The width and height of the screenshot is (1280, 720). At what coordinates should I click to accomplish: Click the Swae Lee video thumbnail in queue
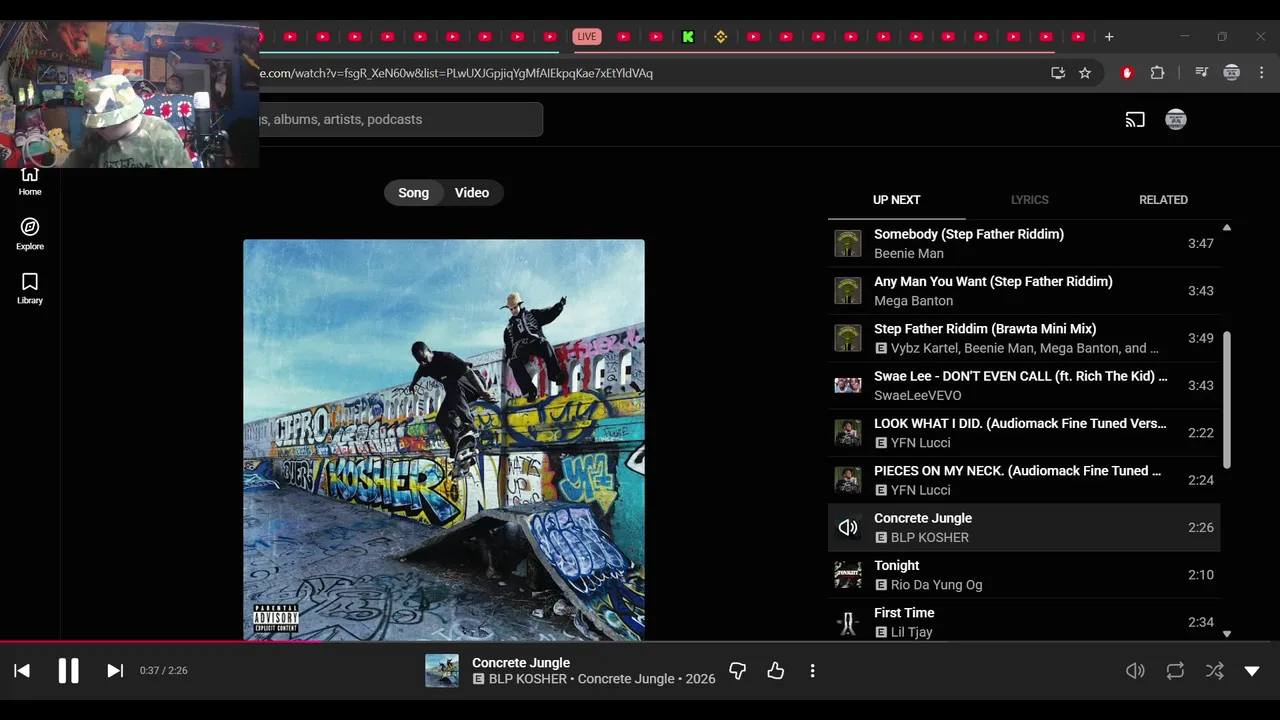pyautogui.click(x=848, y=386)
